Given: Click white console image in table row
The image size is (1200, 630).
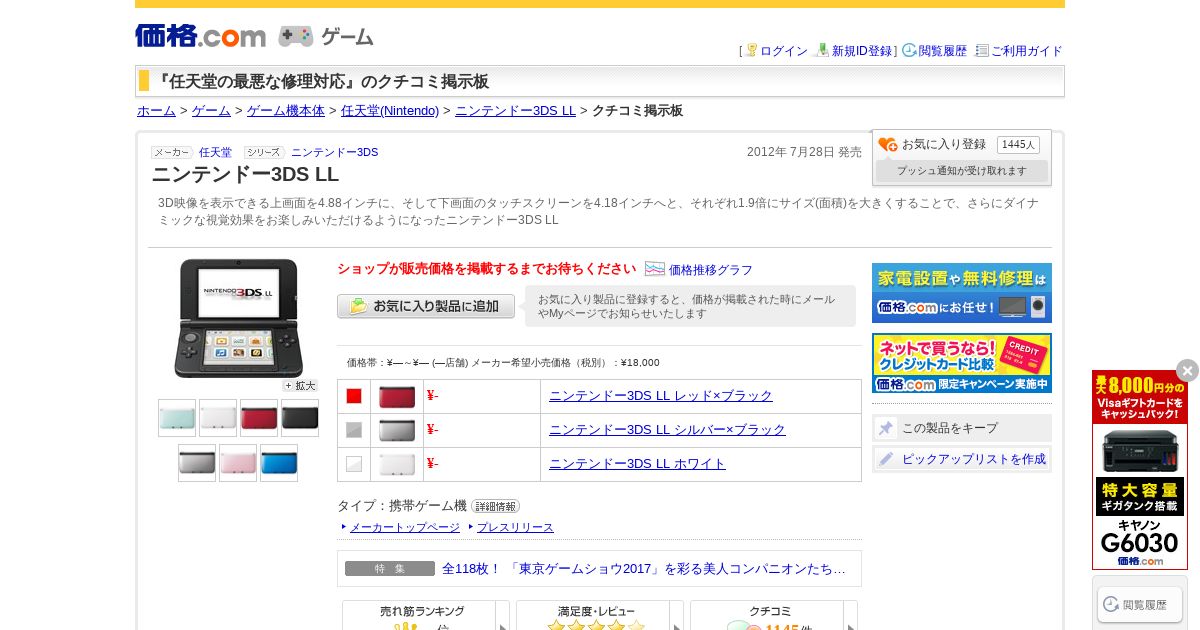Looking at the screenshot, I should click(x=397, y=465).
